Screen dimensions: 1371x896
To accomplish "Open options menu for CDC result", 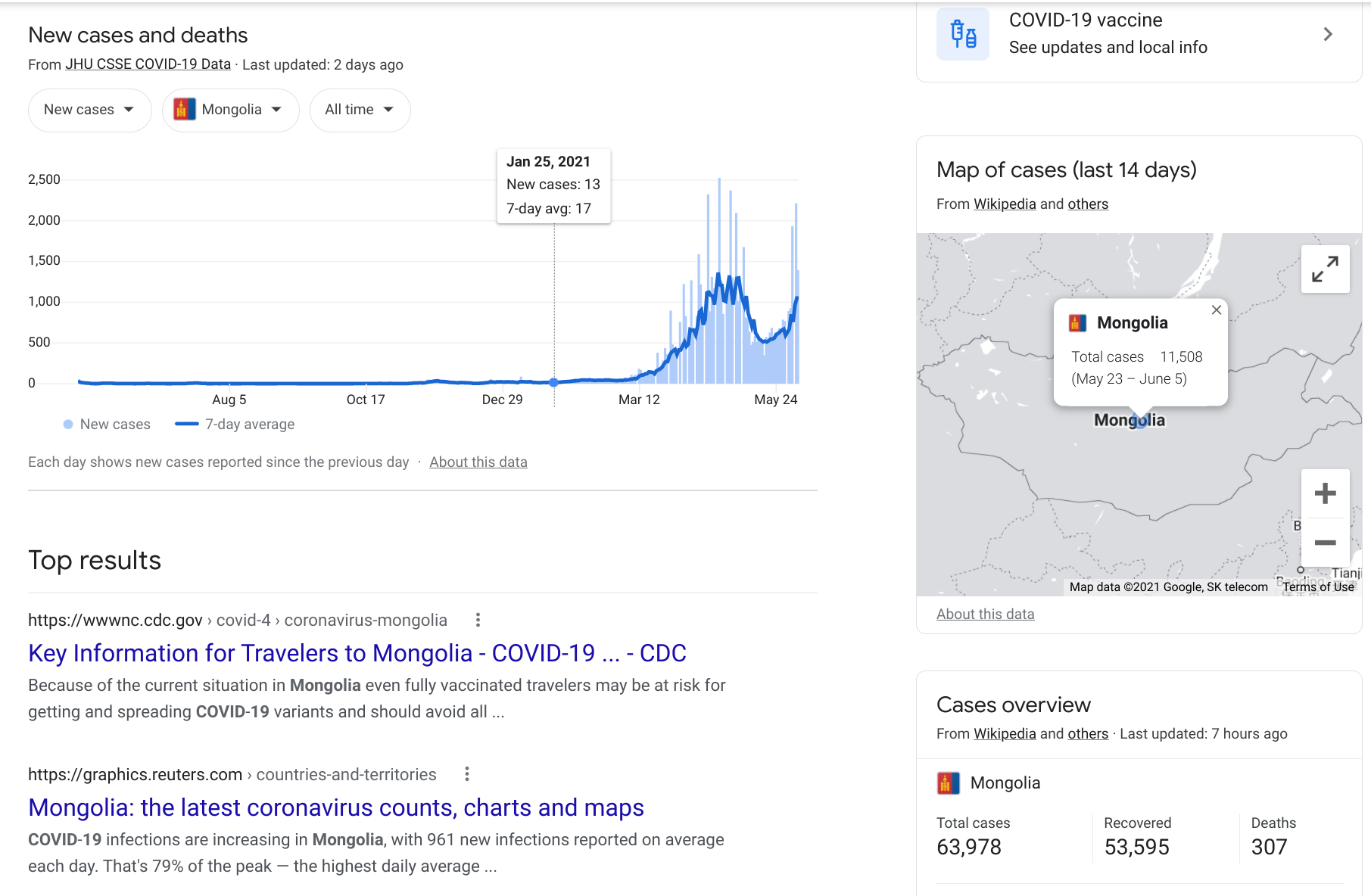I will click(x=478, y=621).
